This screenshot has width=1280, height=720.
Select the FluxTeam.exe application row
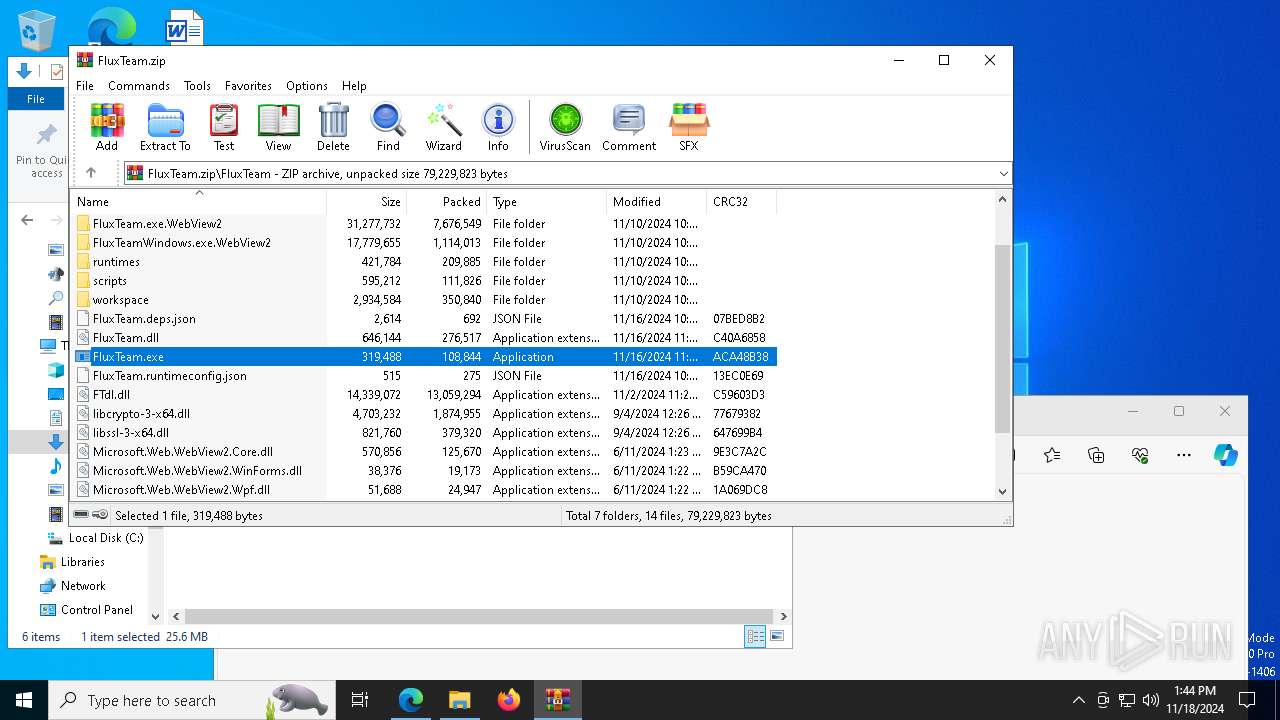[x=424, y=357]
